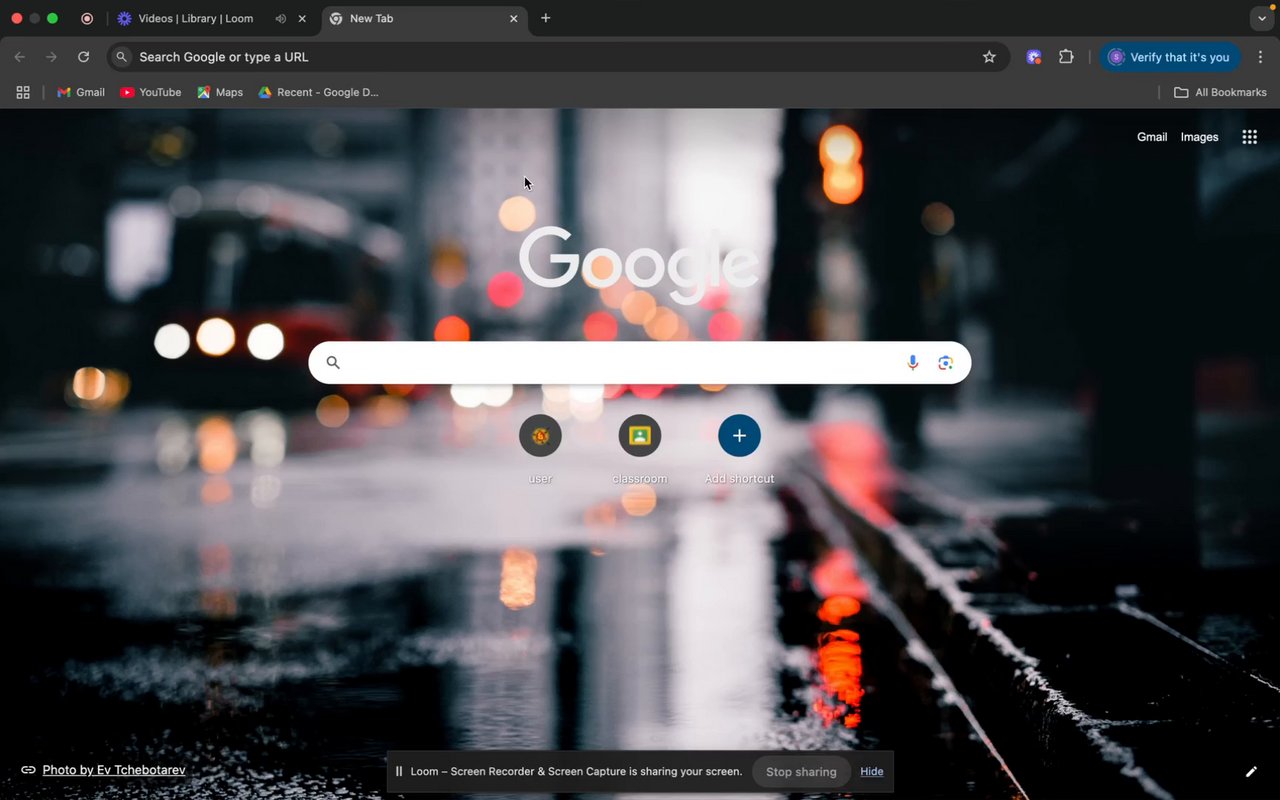Image resolution: width=1280 pixels, height=800 pixels.
Task: Open the bookmarks bar apps grid
Action: [23, 92]
